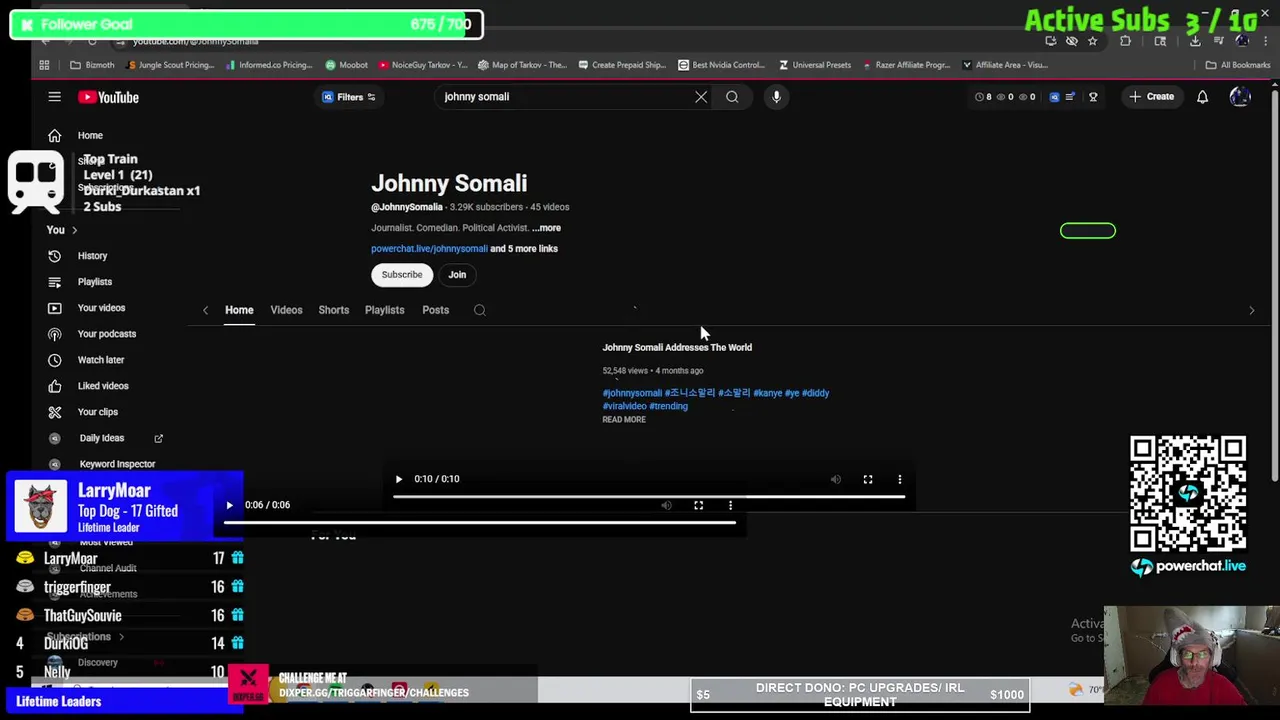Switch to the Videos tab

286,310
